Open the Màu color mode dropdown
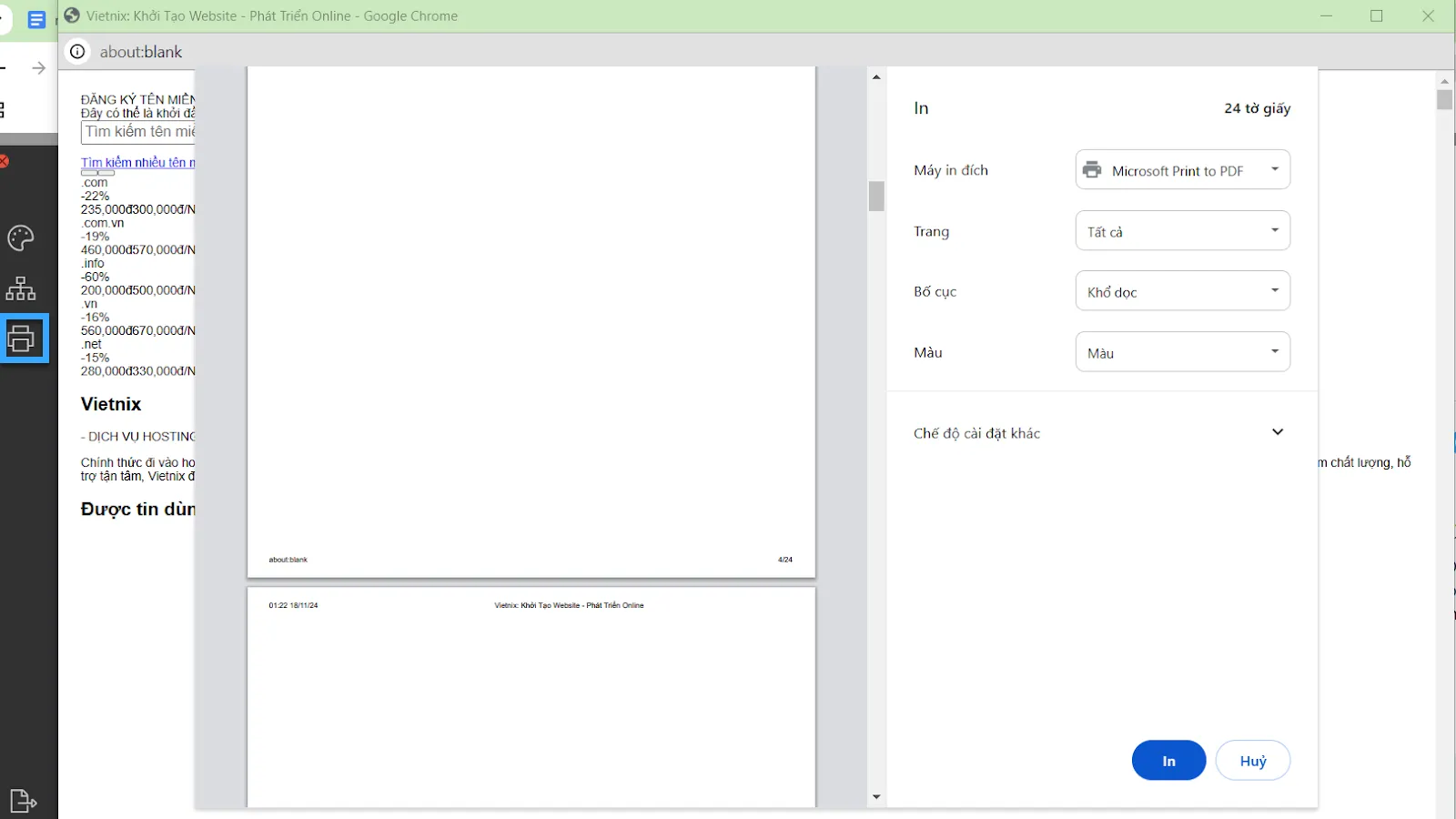1456x819 pixels. (1182, 352)
